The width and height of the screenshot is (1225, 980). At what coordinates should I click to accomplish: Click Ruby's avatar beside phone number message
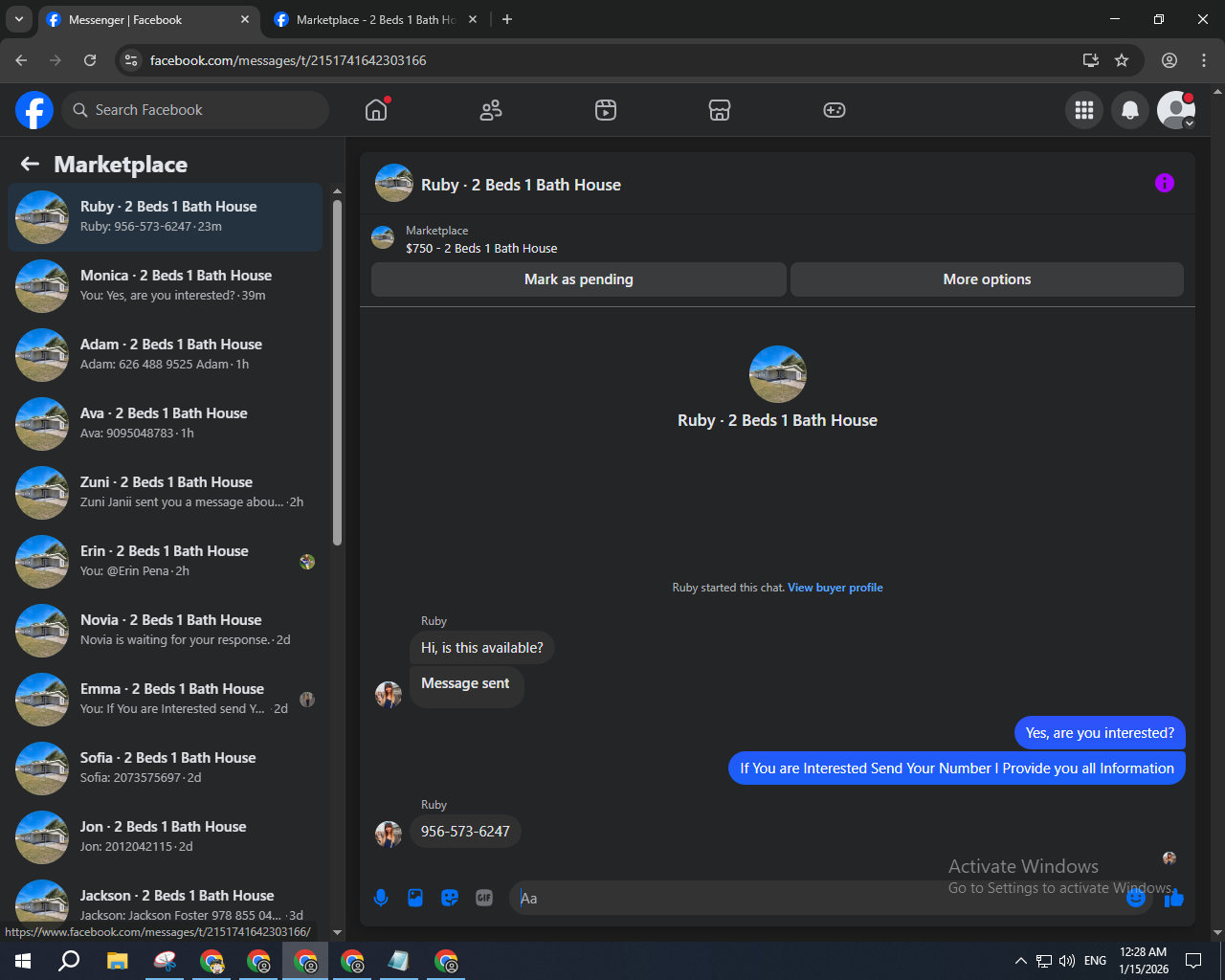(x=389, y=834)
